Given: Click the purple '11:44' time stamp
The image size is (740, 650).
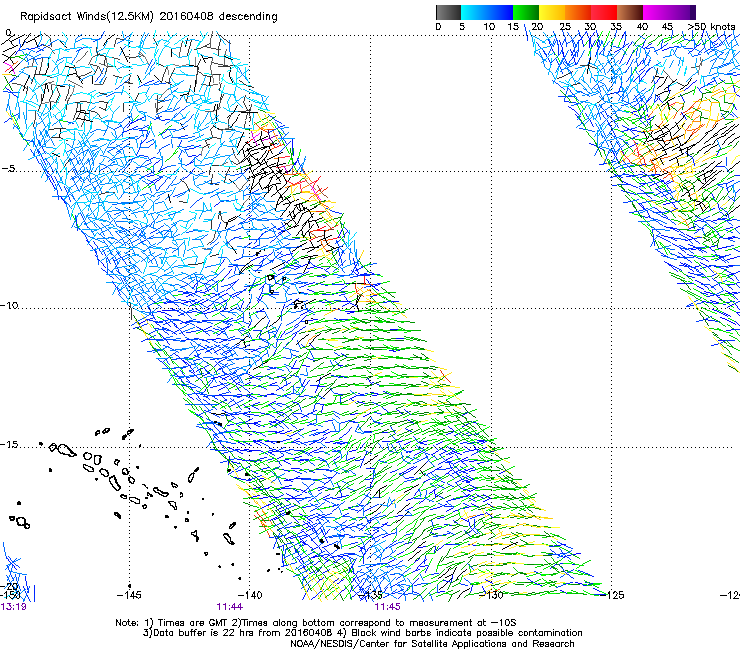Looking at the screenshot, I should point(229,607).
